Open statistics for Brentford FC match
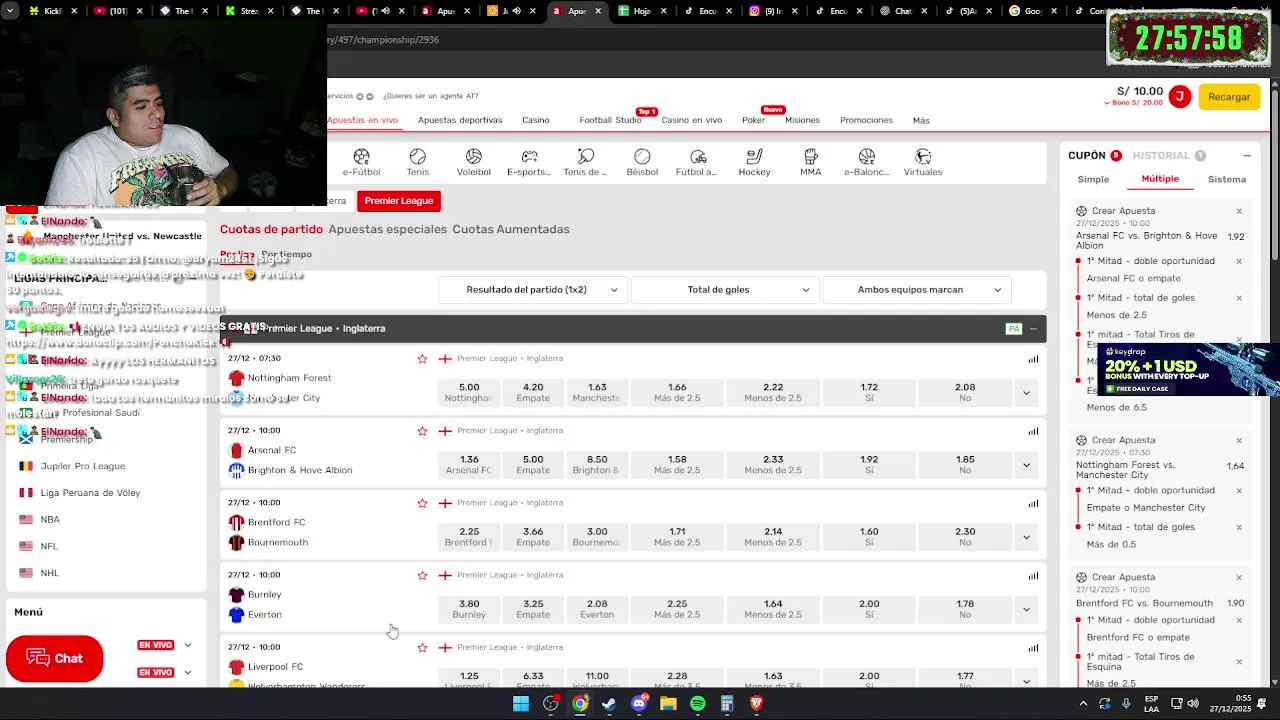 1033,503
